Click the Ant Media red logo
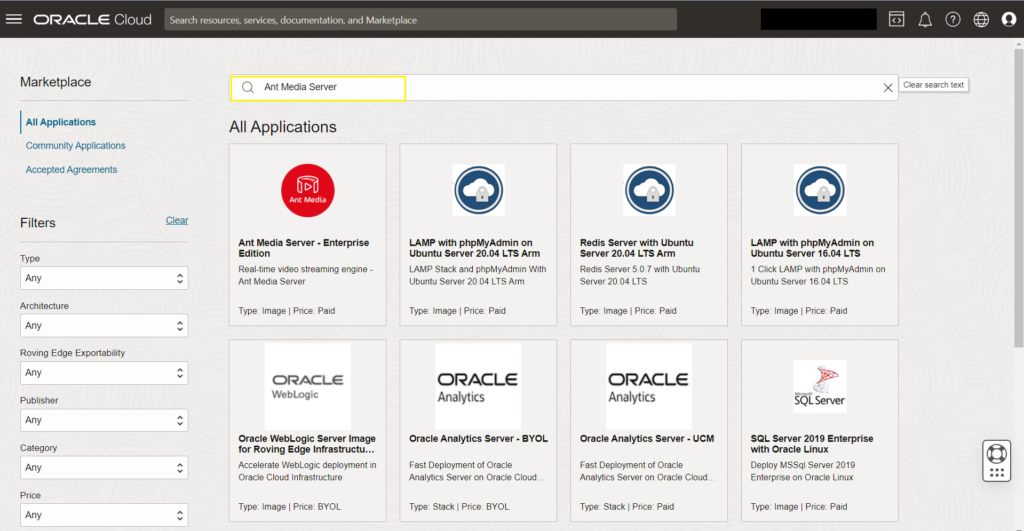1024x531 pixels. click(308, 190)
